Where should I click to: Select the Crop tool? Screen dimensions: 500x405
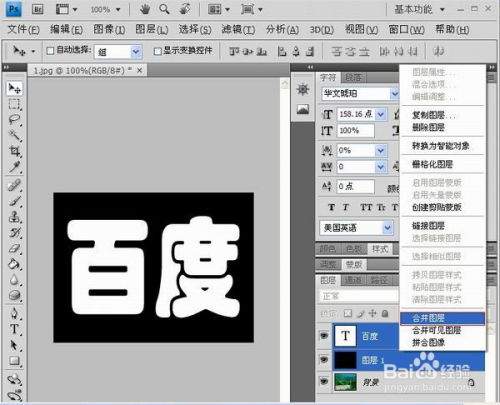click(14, 151)
